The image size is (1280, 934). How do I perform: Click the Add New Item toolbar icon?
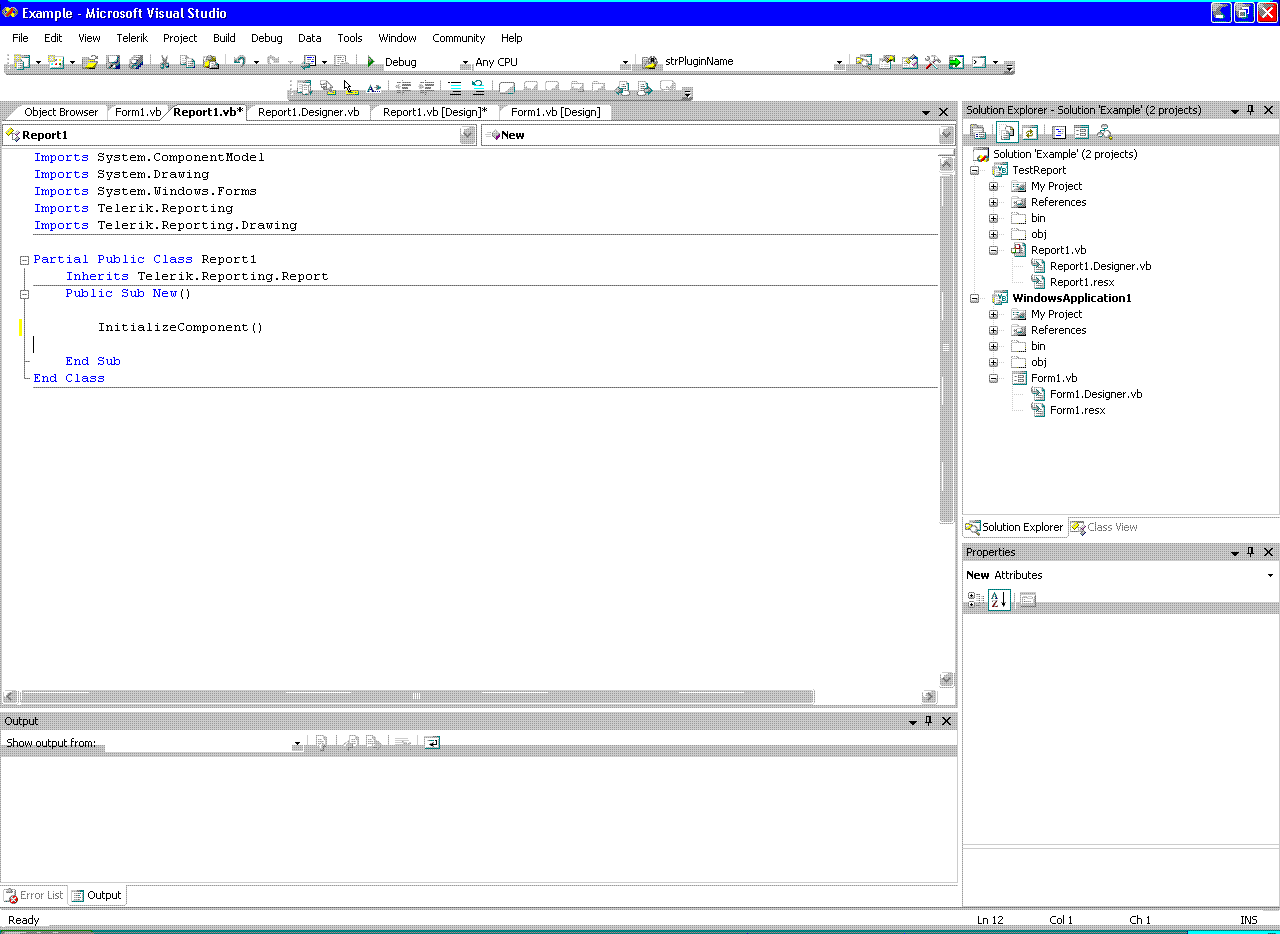pyautogui.click(x=56, y=62)
